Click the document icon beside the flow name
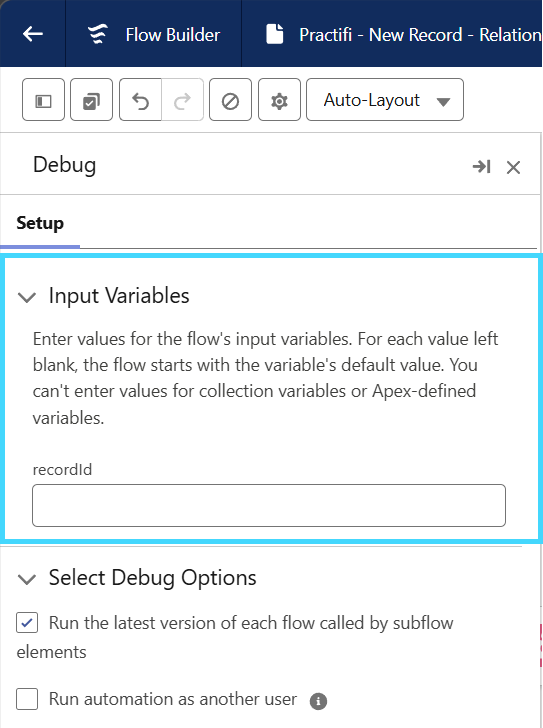 pos(275,34)
